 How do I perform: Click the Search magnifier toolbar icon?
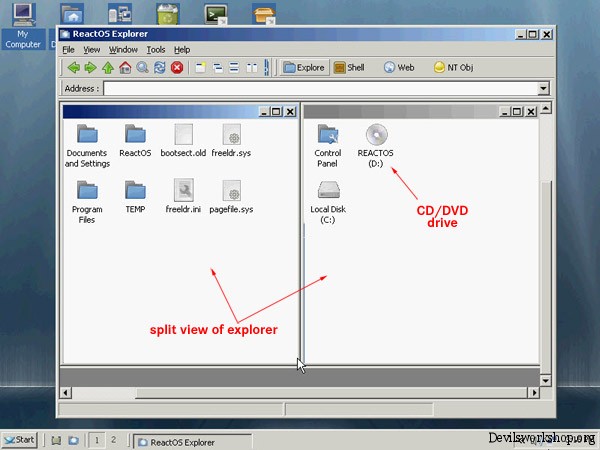(x=142, y=68)
